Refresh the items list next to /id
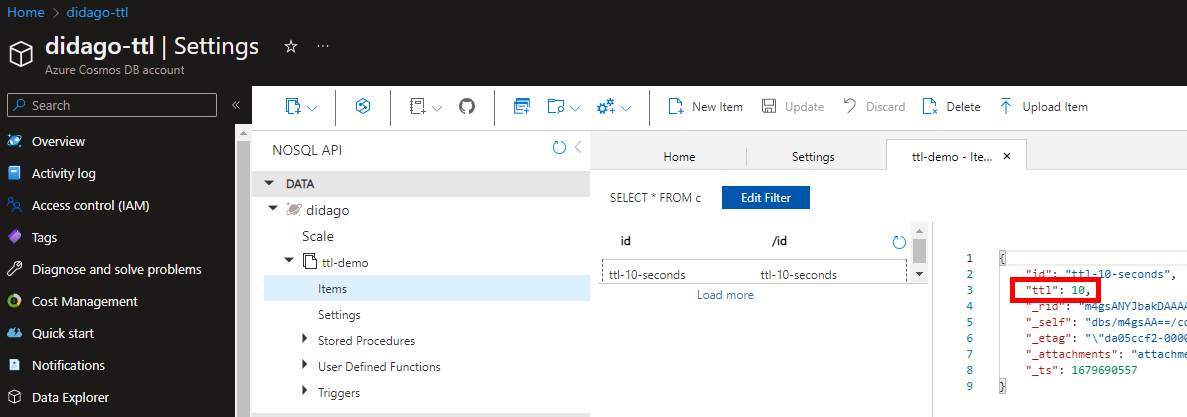 (898, 242)
